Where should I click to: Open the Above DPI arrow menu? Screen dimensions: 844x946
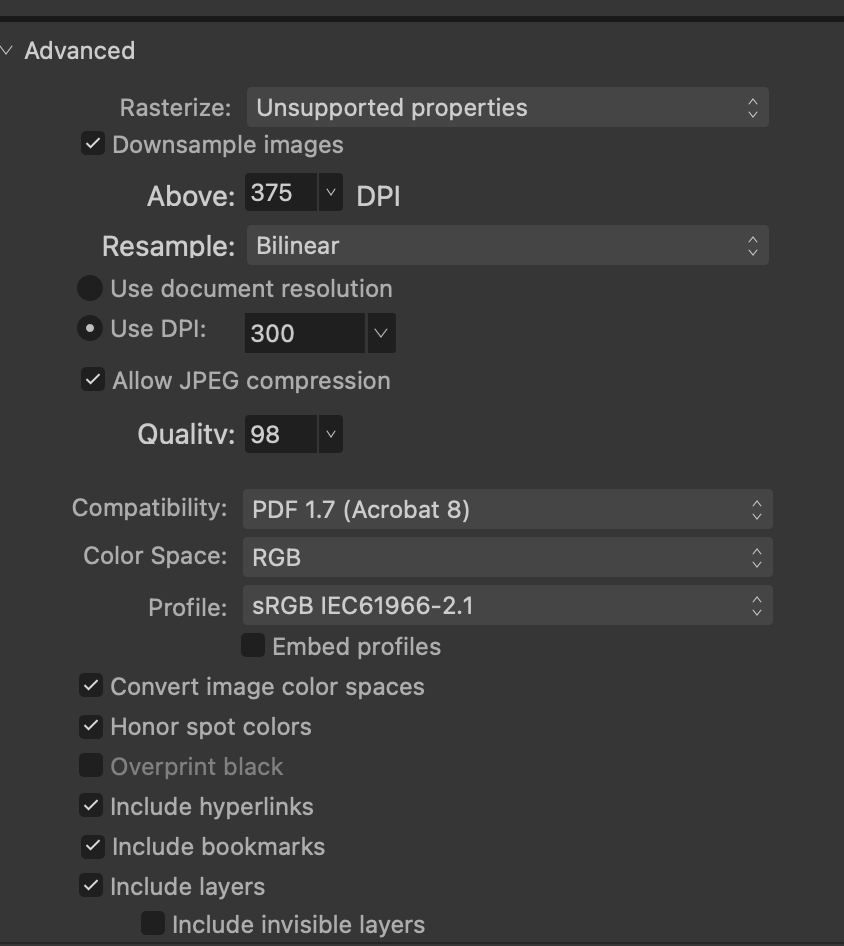pos(331,192)
